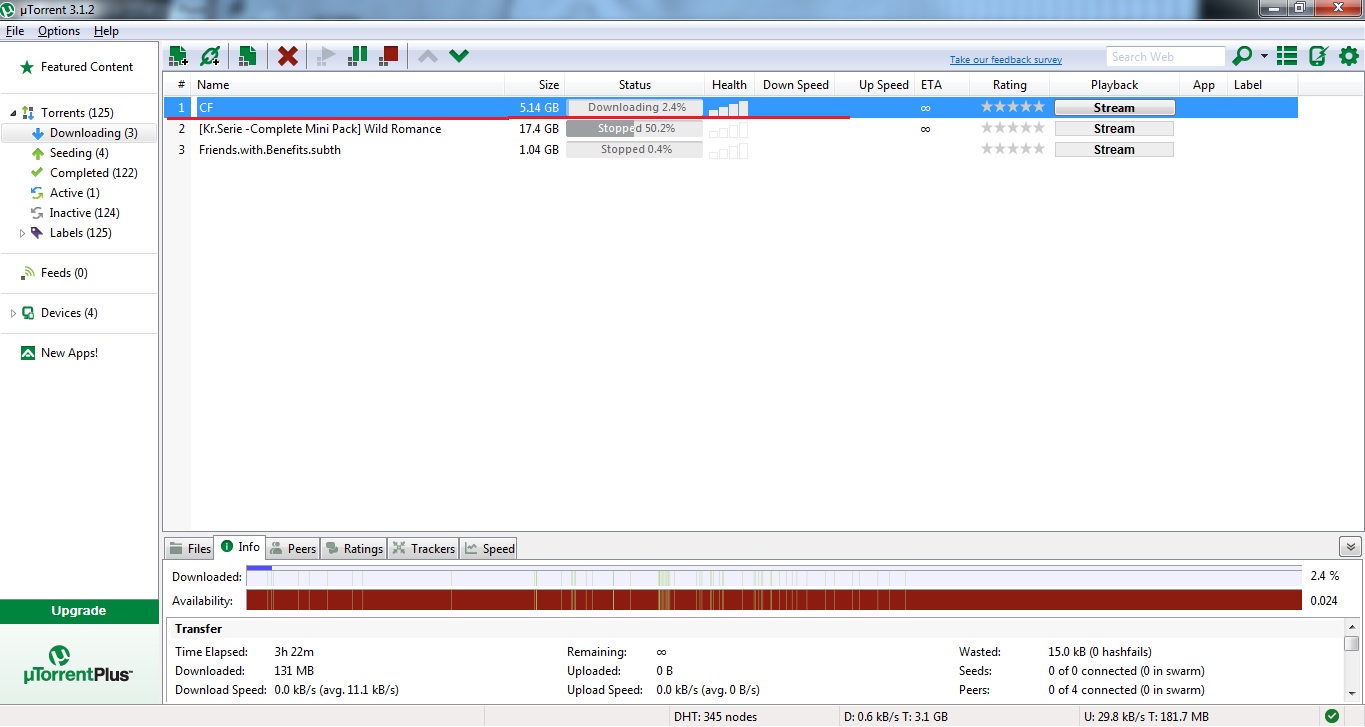This screenshot has width=1365, height=727.
Task: Switch to the Speed tab
Action: (489, 548)
